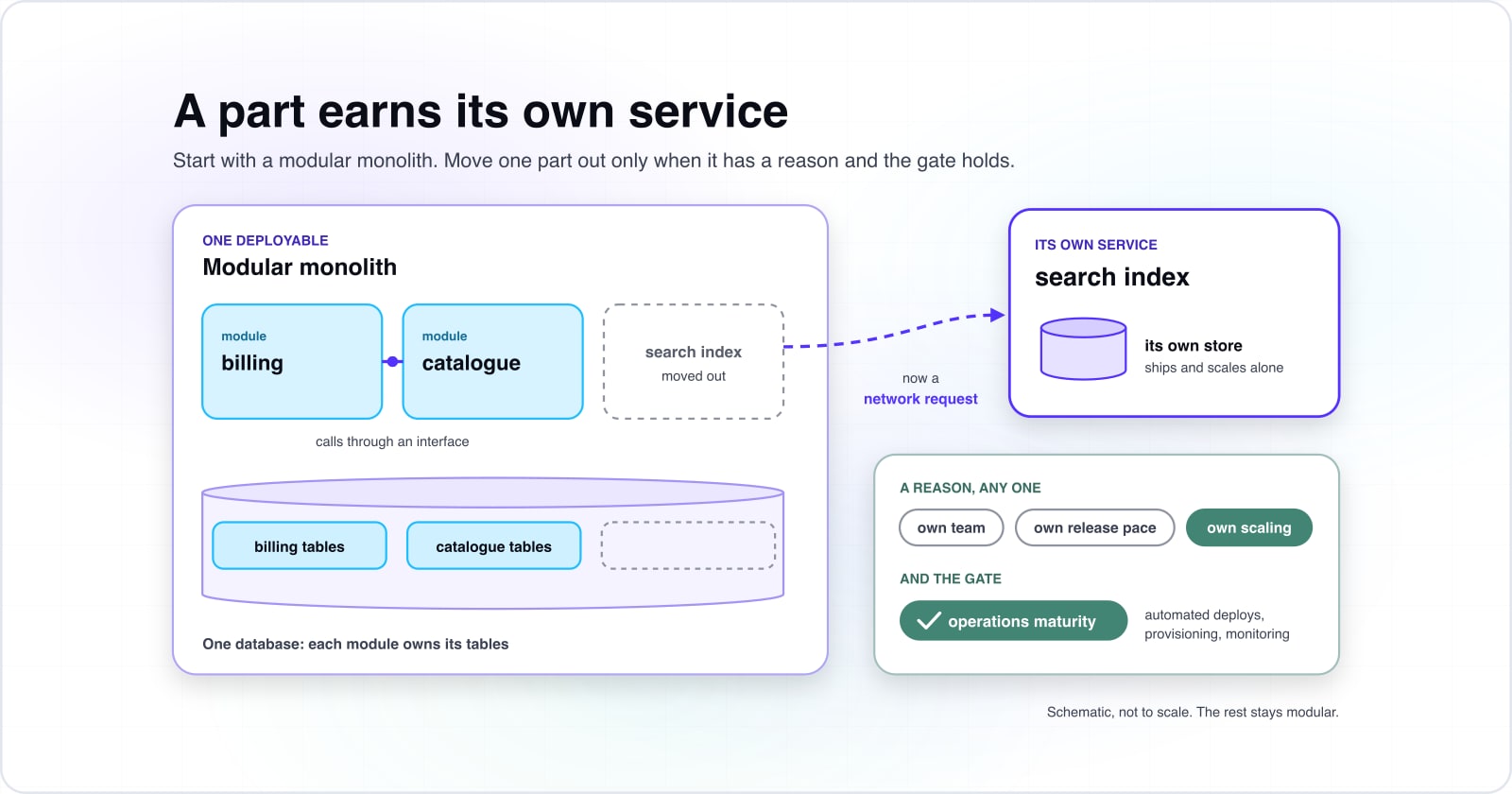1512x794 pixels.
Task: Click the 'its own store' text
Action: [x=1194, y=346]
